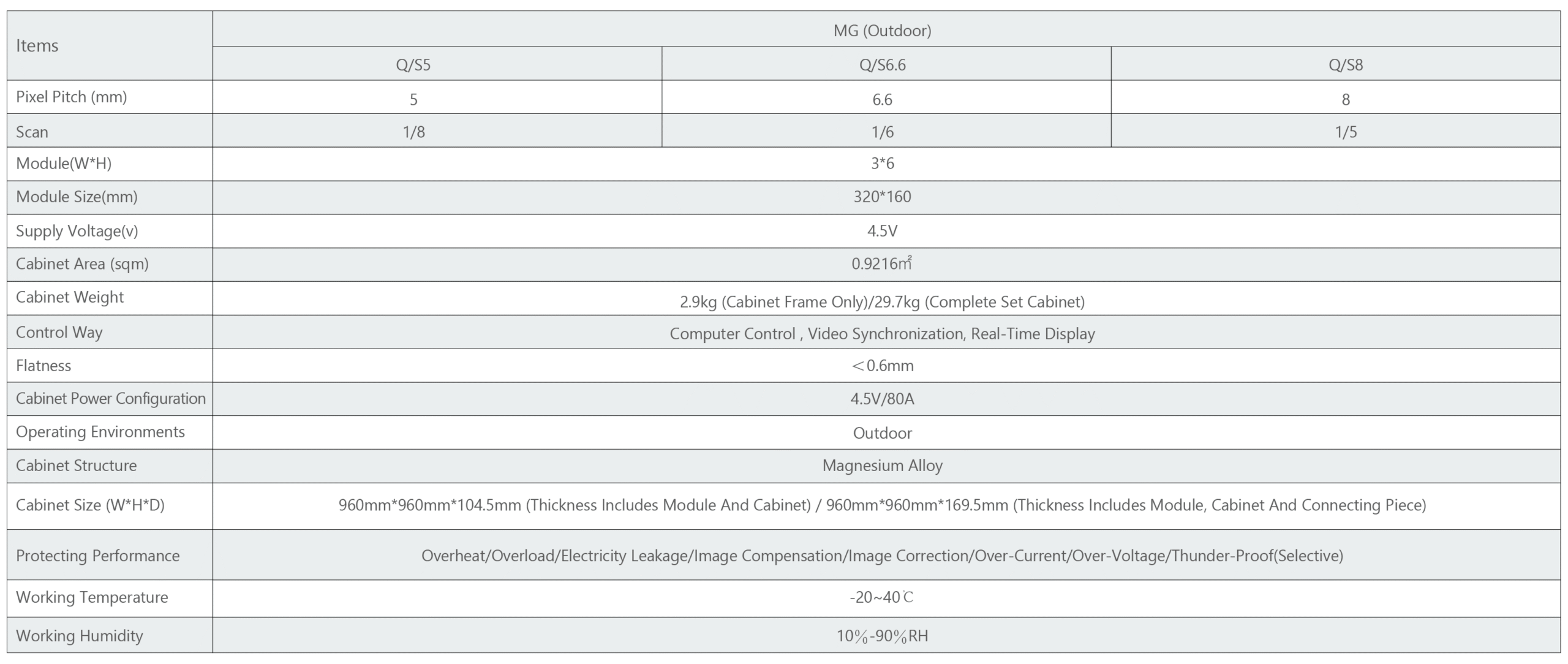Screen dimensions: 1568x664
Task: Click the Q/S6.6 column header
Action: 882,65
